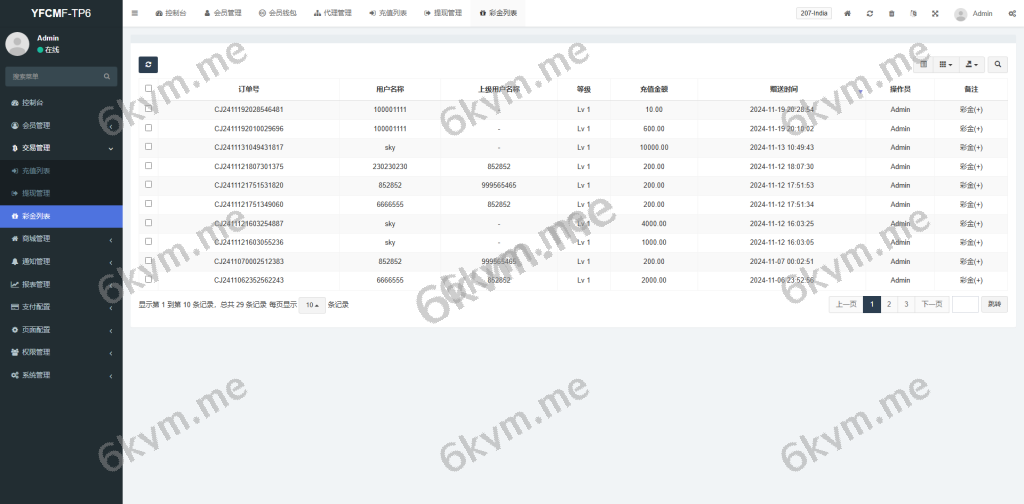Open the rows-per-page dropdown showing 10

(312, 305)
